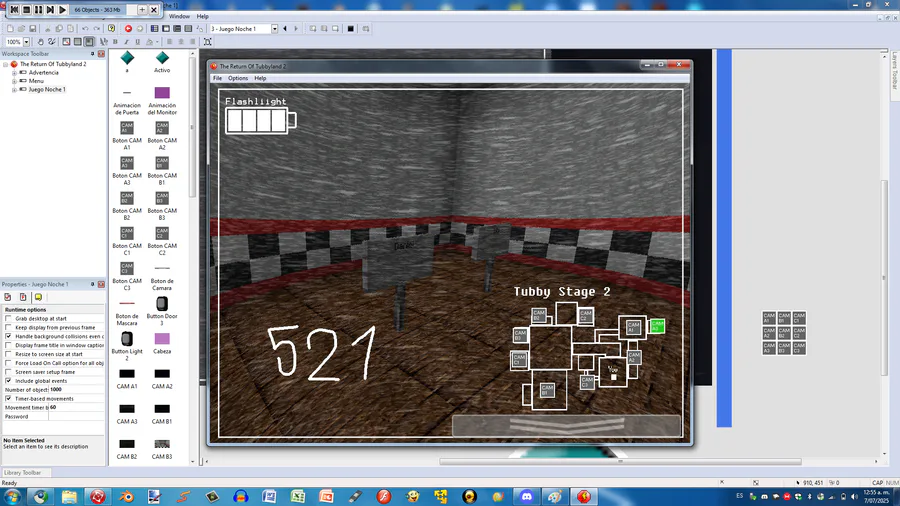Enable Force Load On Call option

tap(8, 363)
